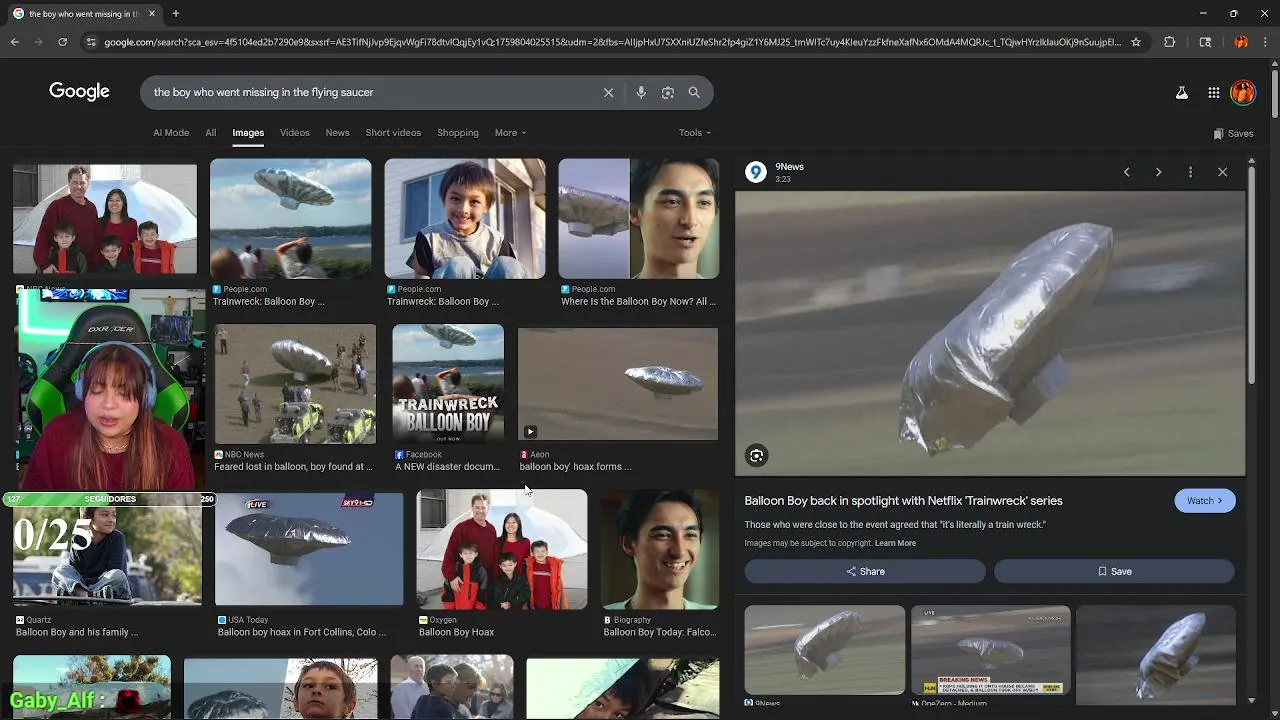
Task: Switch to the Videos tab
Action: 294,133
